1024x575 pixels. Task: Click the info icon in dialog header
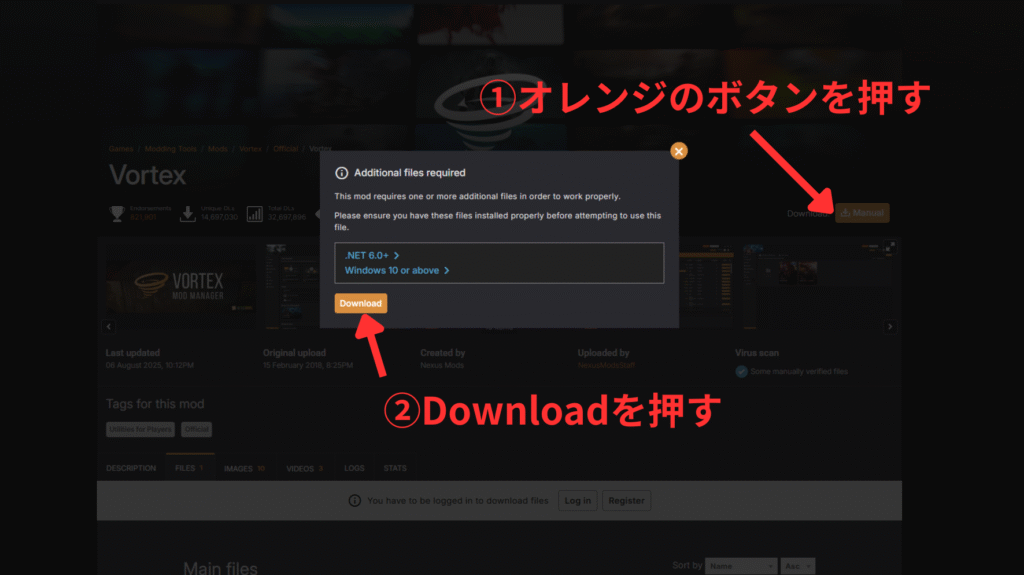[x=342, y=173]
